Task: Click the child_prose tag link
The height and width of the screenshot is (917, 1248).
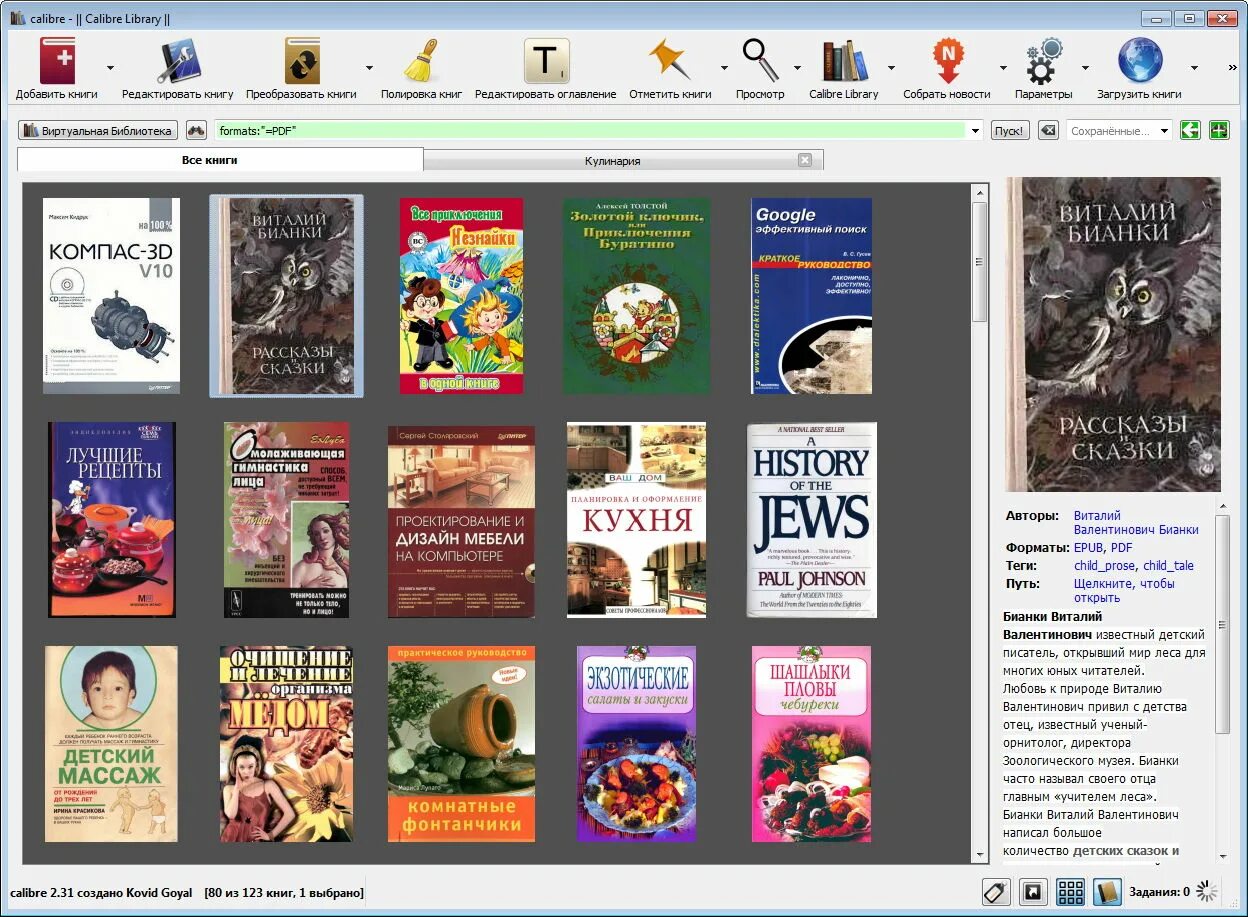Action: pyautogui.click(x=1104, y=566)
